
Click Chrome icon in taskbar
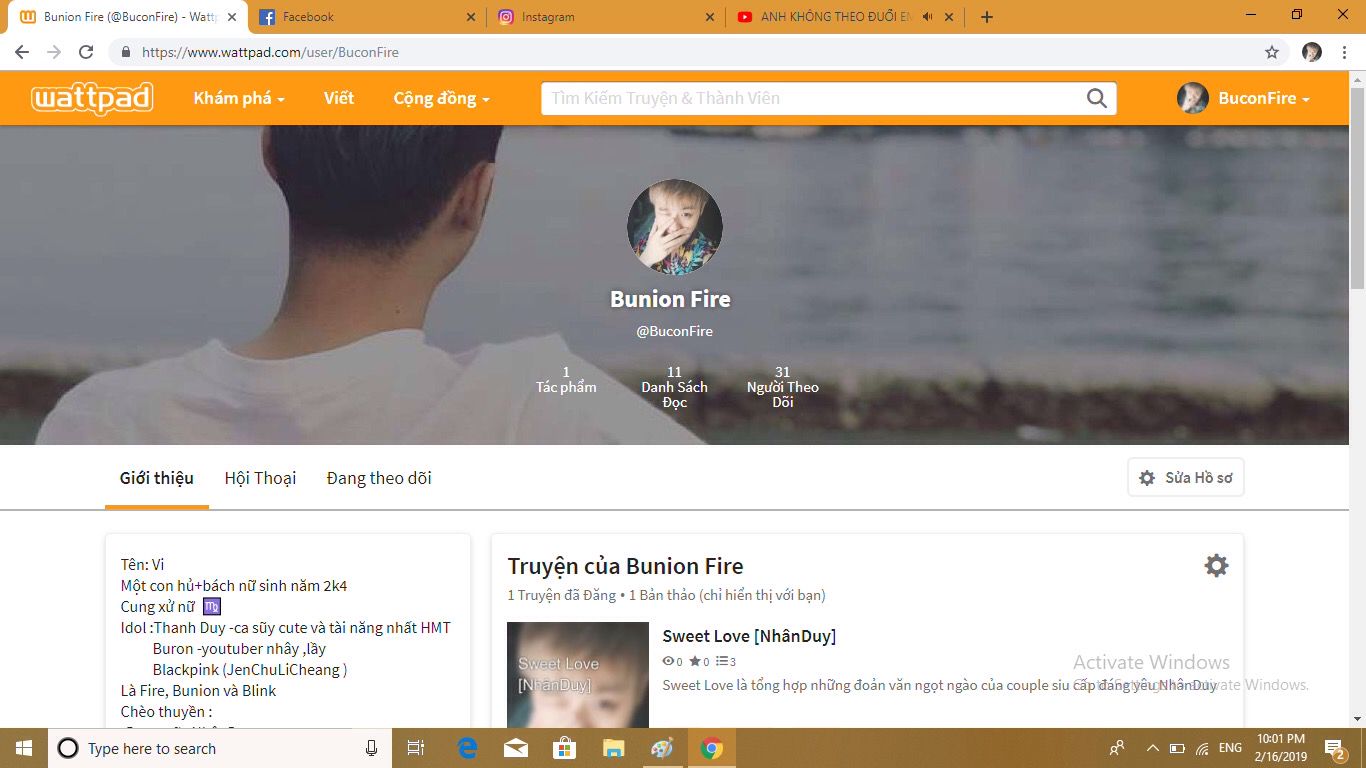(712, 748)
